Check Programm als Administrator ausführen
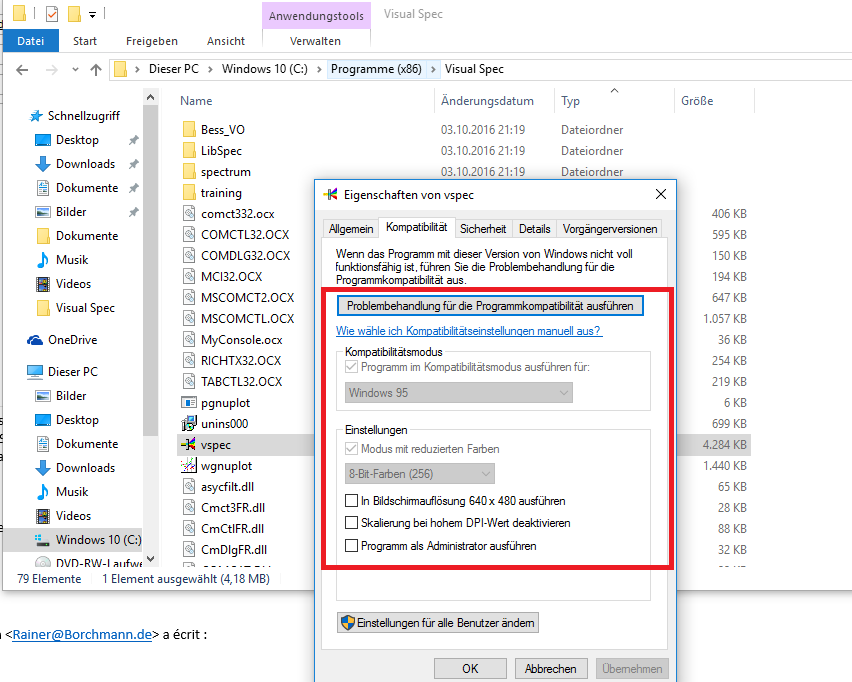 pyautogui.click(x=351, y=546)
